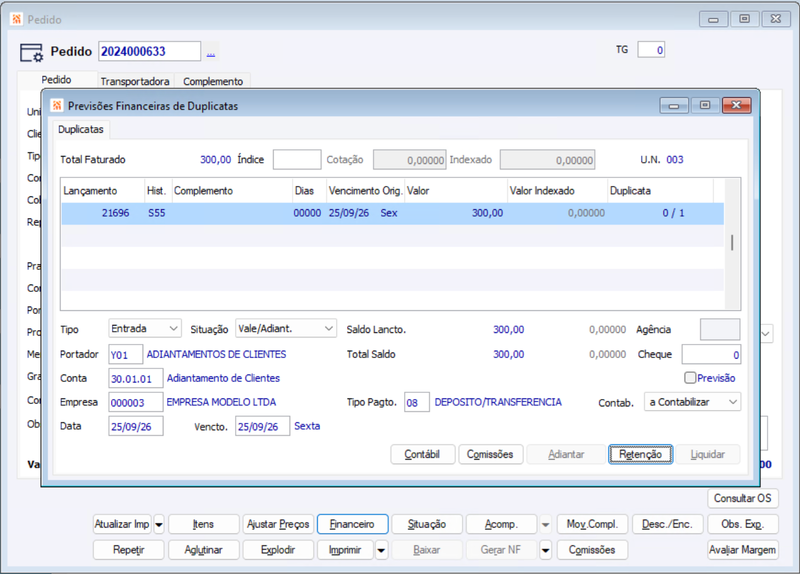
Task: Click the vertical scrollbar of the duplicatas grid
Action: pyautogui.click(x=732, y=243)
